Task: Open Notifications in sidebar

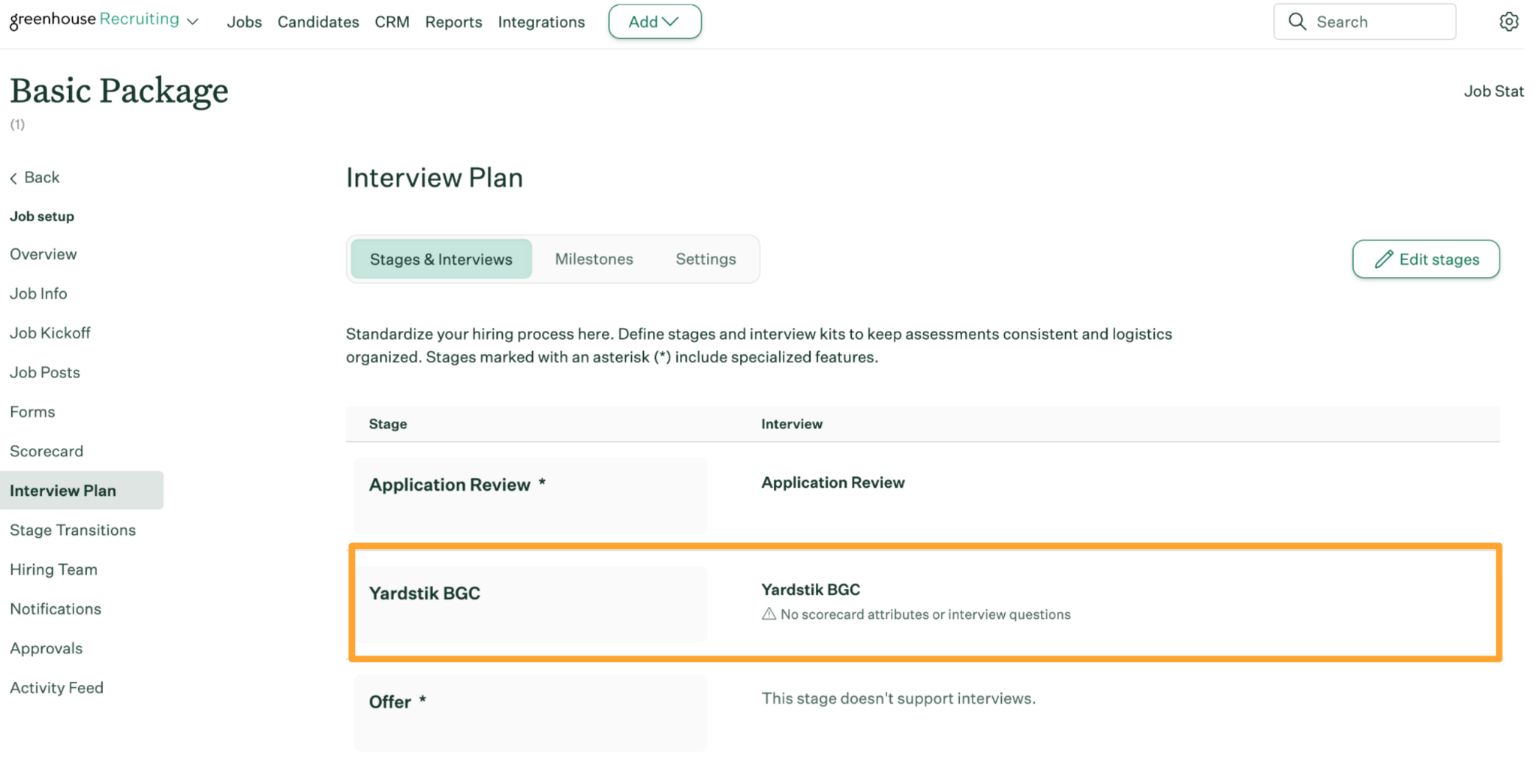Action: tap(56, 608)
